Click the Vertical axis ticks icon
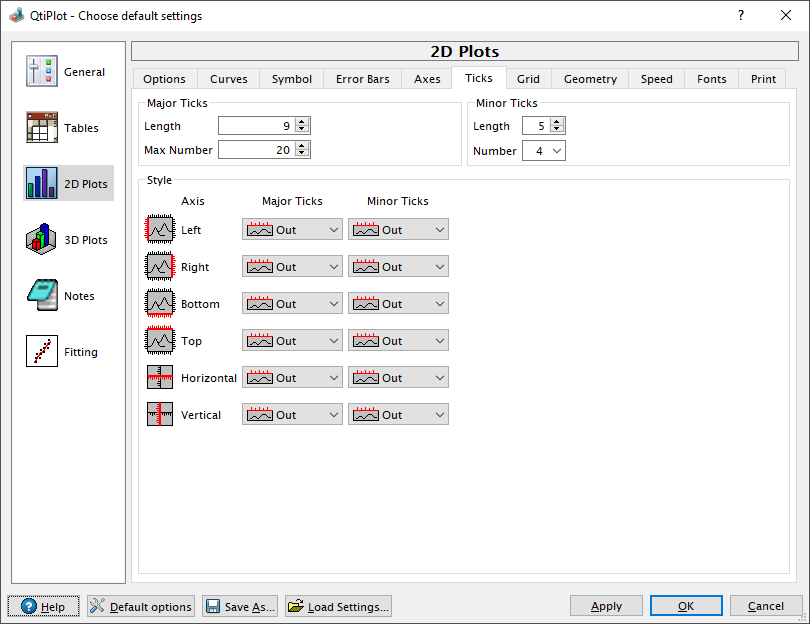Screen dimensions: 810x624 [x=160, y=414]
